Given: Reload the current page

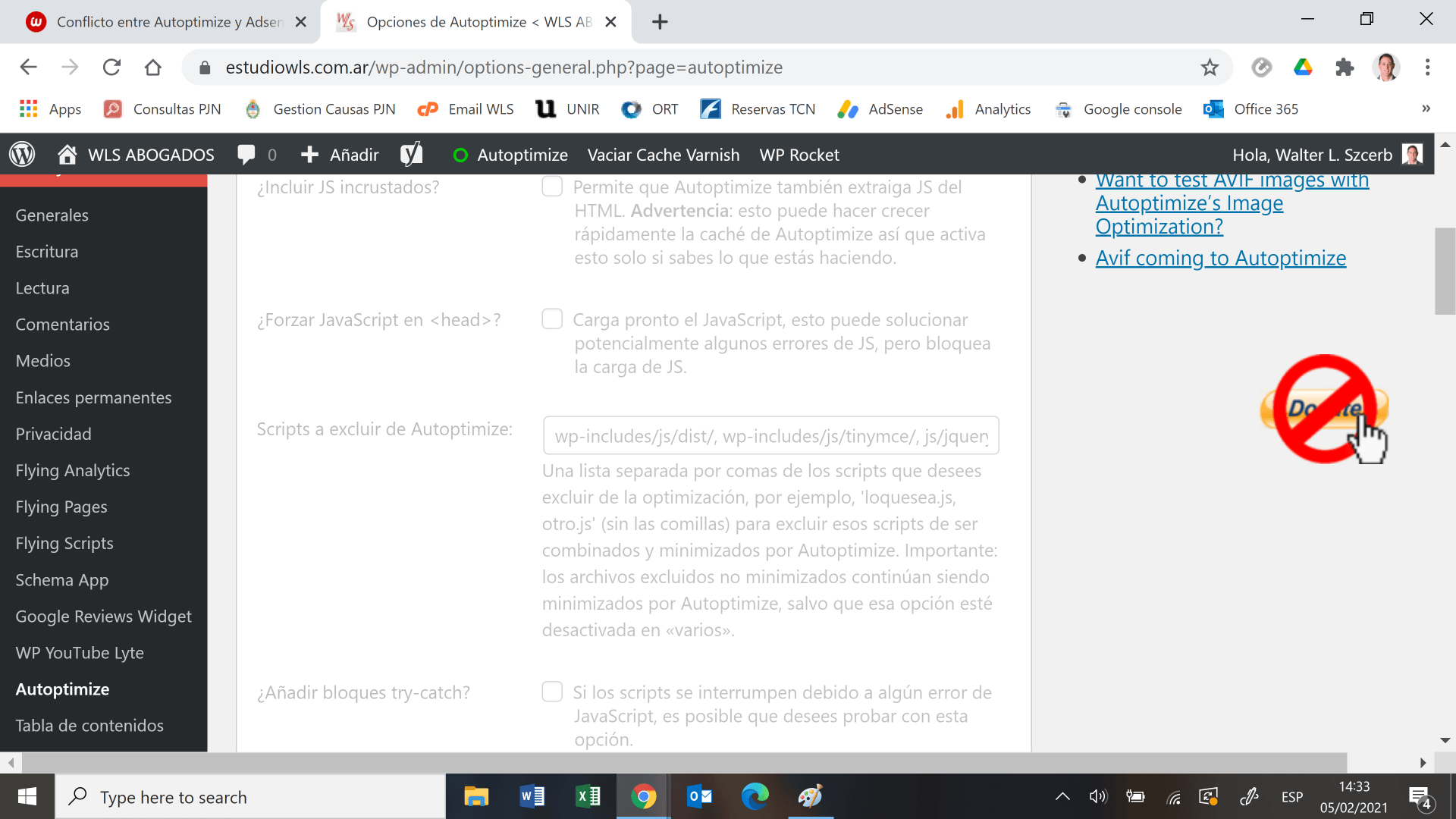Looking at the screenshot, I should pos(111,67).
